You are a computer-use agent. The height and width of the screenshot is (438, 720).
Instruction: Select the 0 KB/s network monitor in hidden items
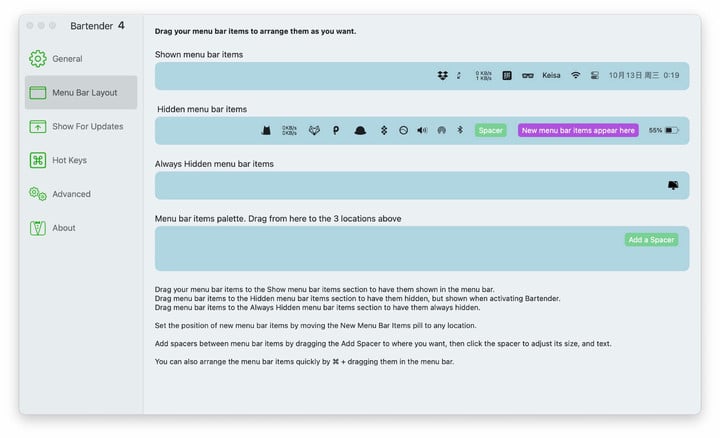pyautogui.click(x=289, y=130)
